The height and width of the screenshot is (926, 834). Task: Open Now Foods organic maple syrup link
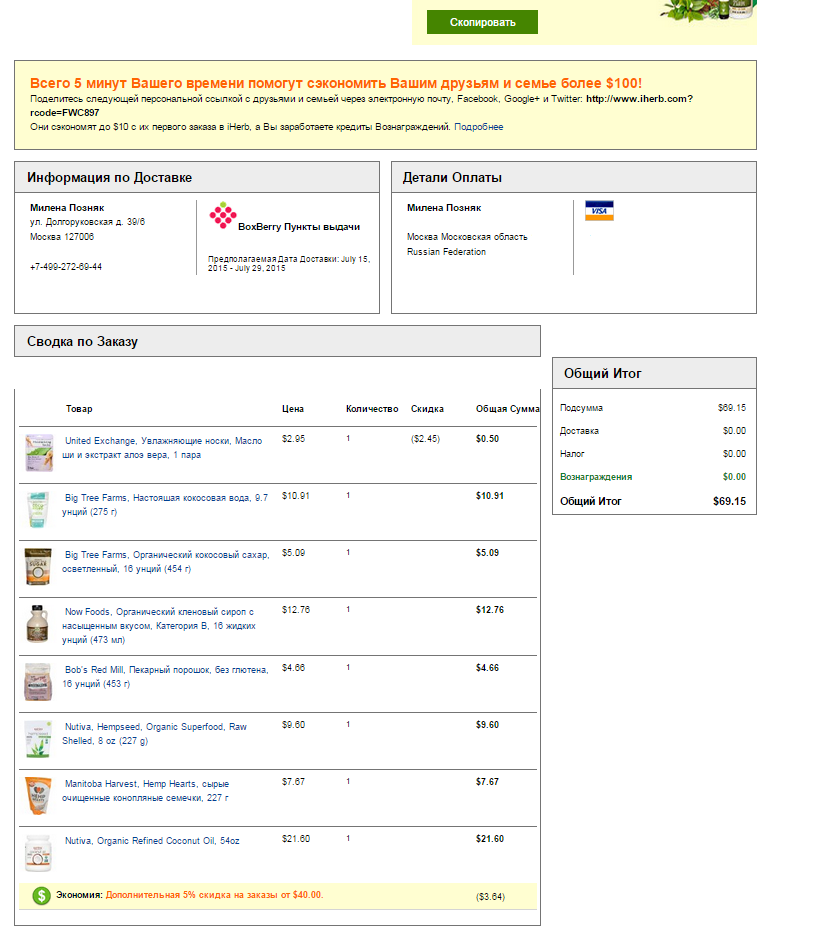pyautogui.click(x=160, y=618)
